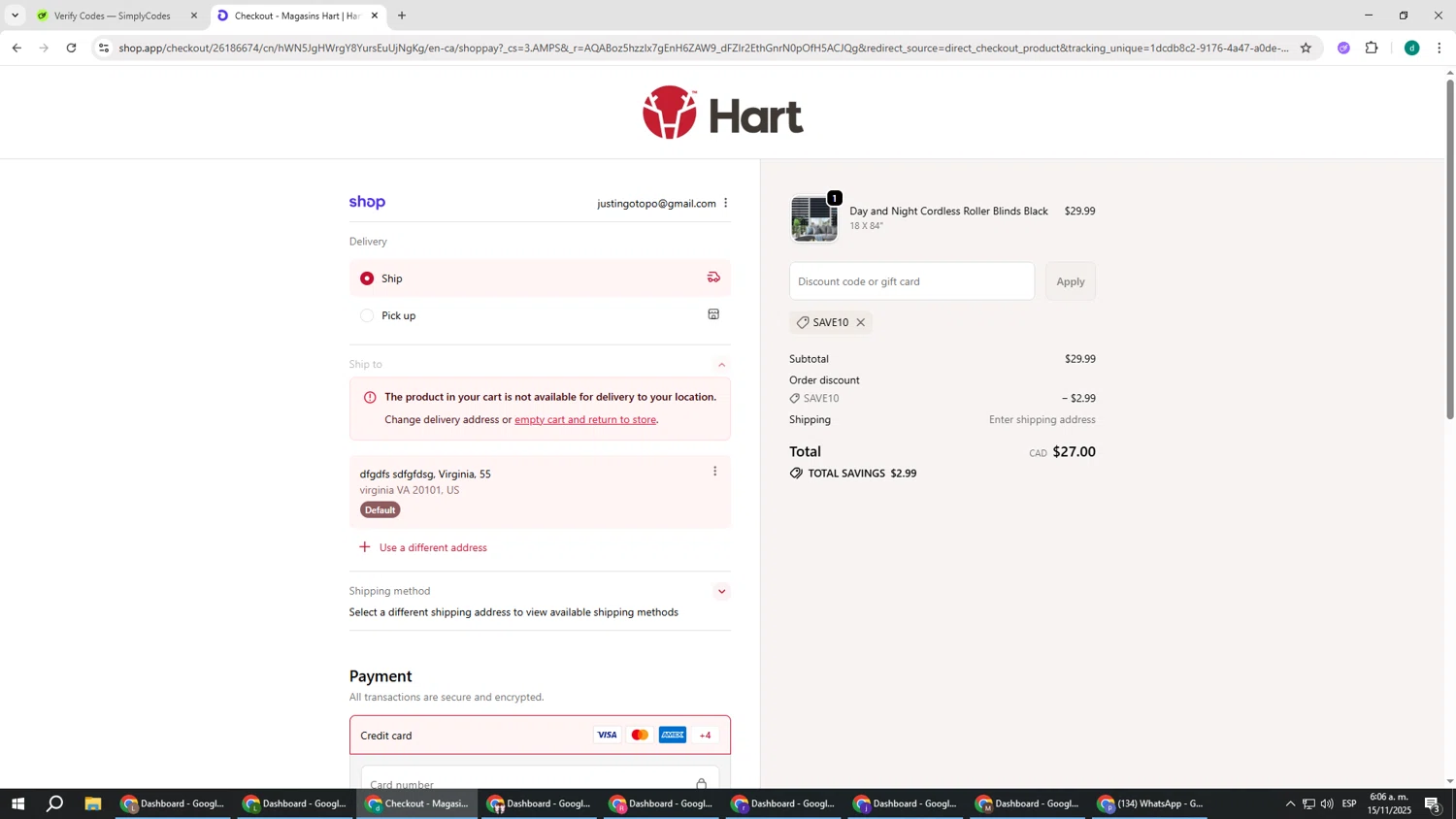Click the Enter shipping address text
This screenshot has height=819, width=1456.
[1042, 420]
